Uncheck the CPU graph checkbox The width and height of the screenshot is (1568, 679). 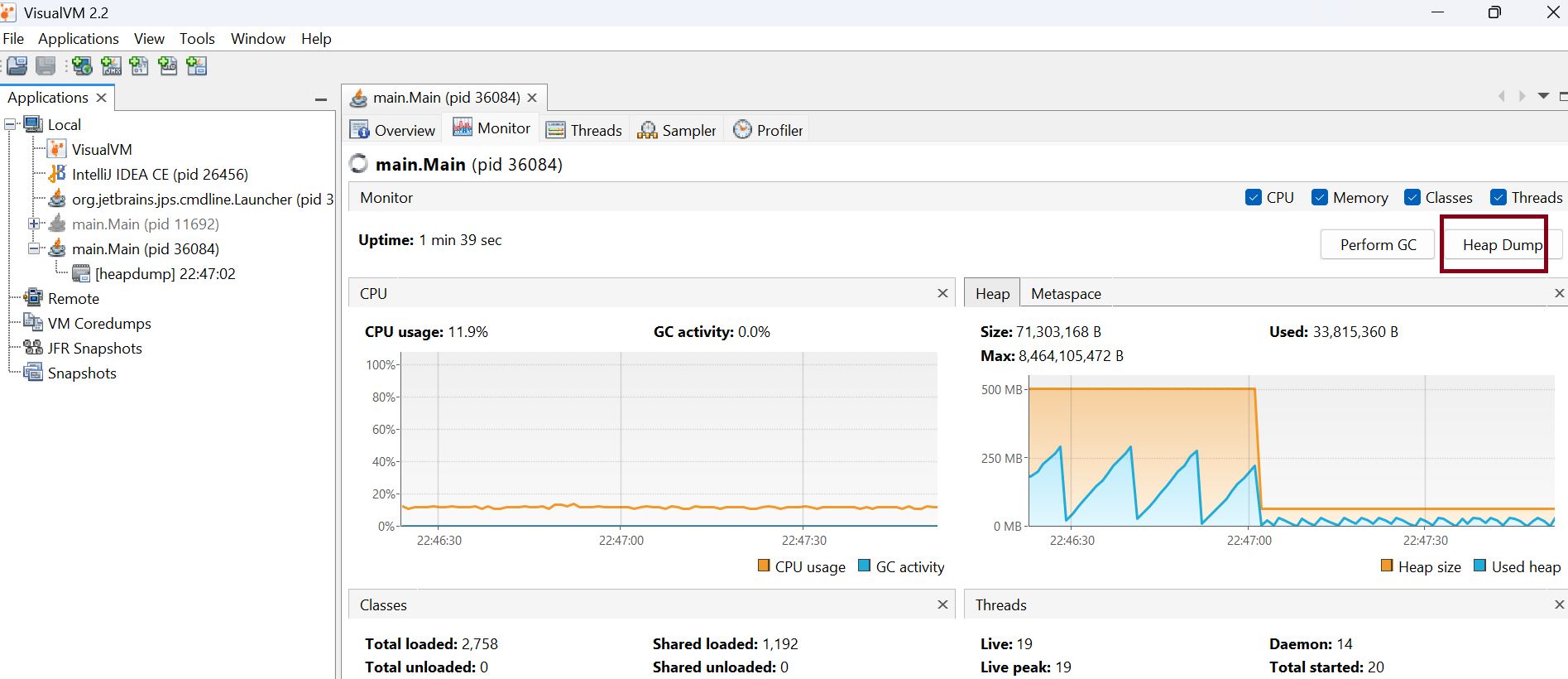(x=1254, y=197)
